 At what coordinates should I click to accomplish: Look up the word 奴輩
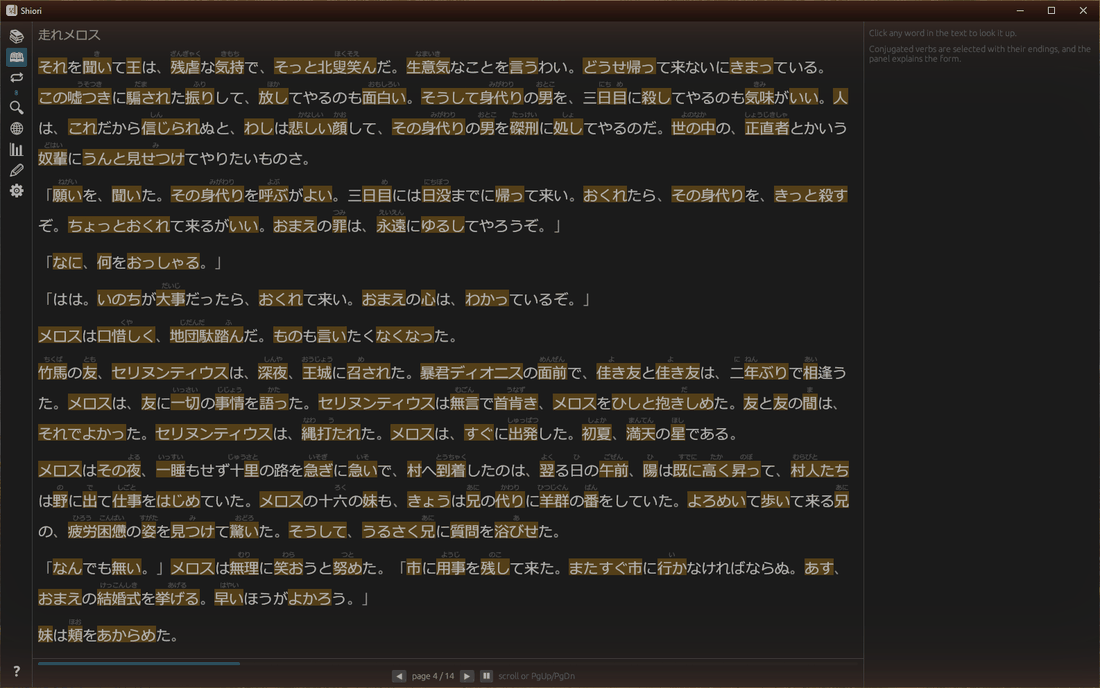[x=53, y=158]
